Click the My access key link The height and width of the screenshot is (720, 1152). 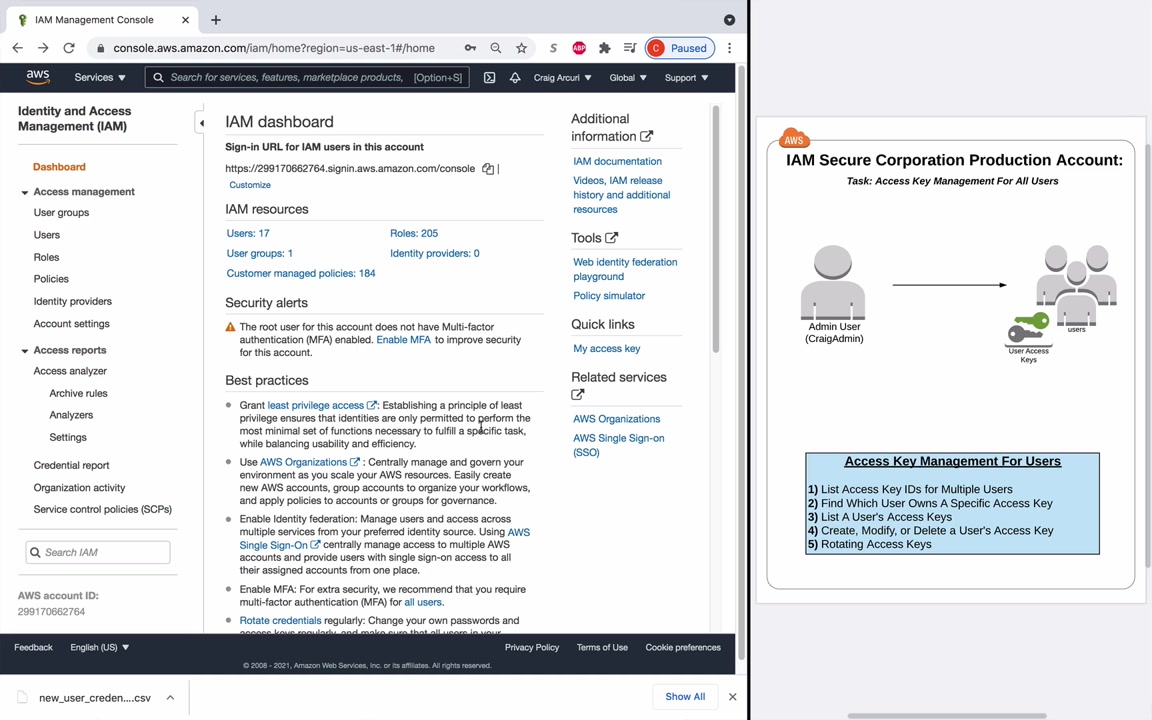click(607, 348)
